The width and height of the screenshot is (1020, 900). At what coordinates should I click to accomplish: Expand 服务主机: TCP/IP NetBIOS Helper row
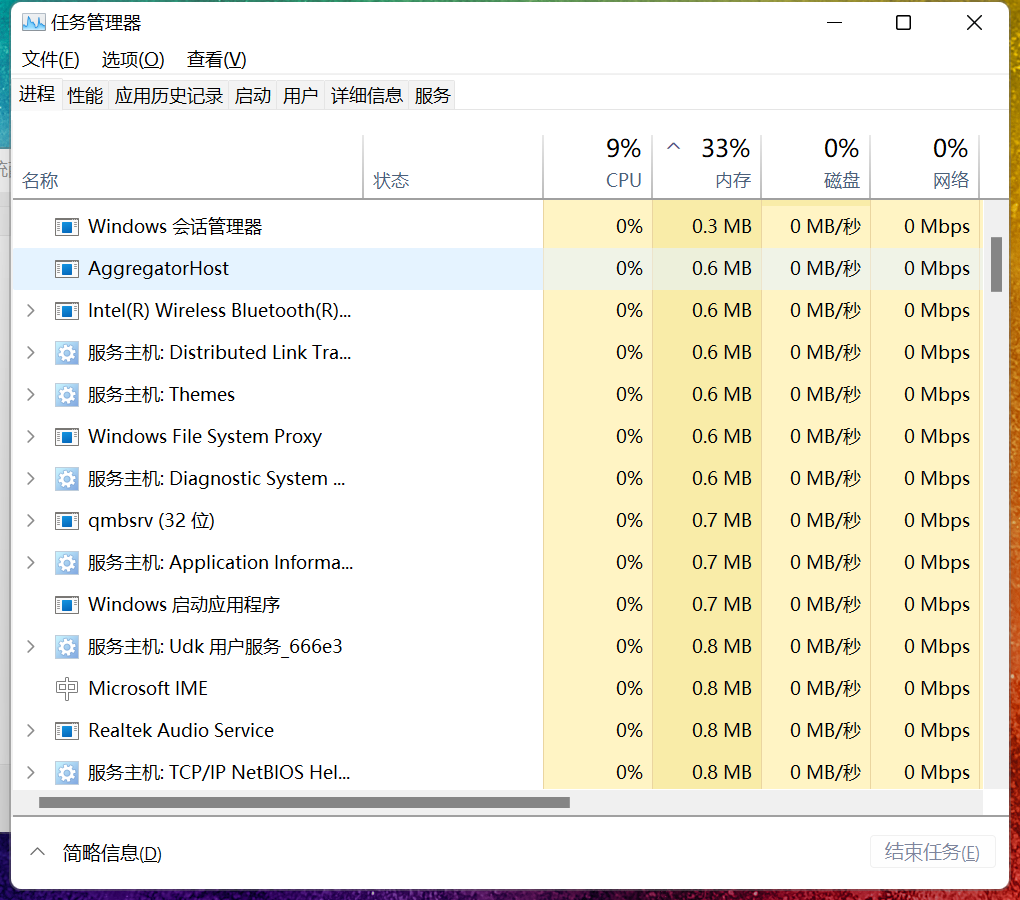click(x=31, y=773)
